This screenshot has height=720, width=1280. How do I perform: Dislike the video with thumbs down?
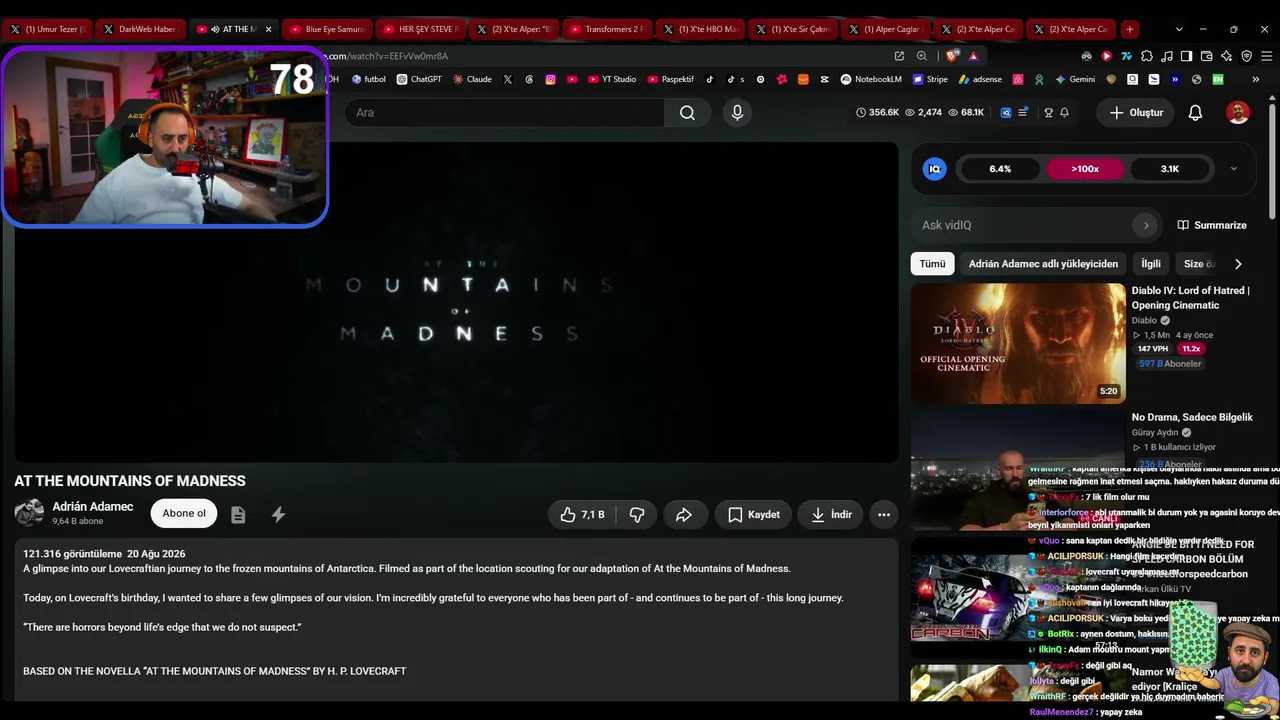point(637,514)
